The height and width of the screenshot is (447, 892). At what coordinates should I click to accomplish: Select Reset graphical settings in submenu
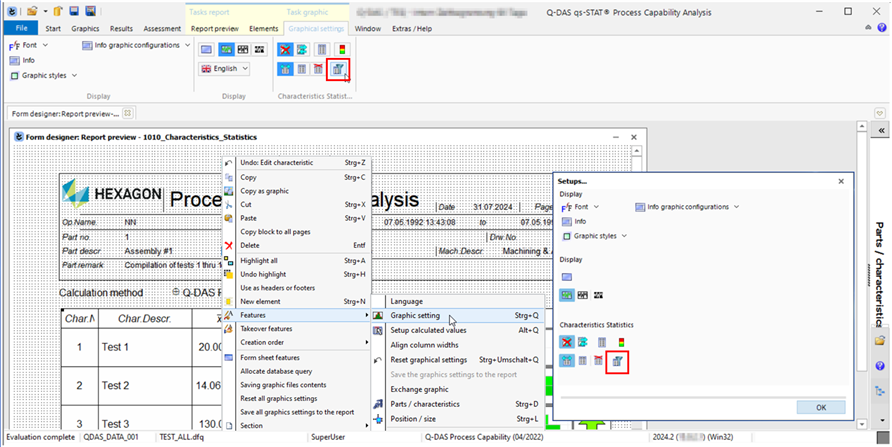click(x=456, y=359)
